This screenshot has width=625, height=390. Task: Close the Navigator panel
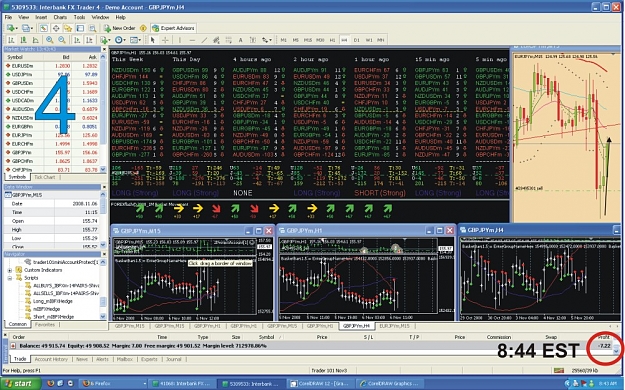(104, 254)
